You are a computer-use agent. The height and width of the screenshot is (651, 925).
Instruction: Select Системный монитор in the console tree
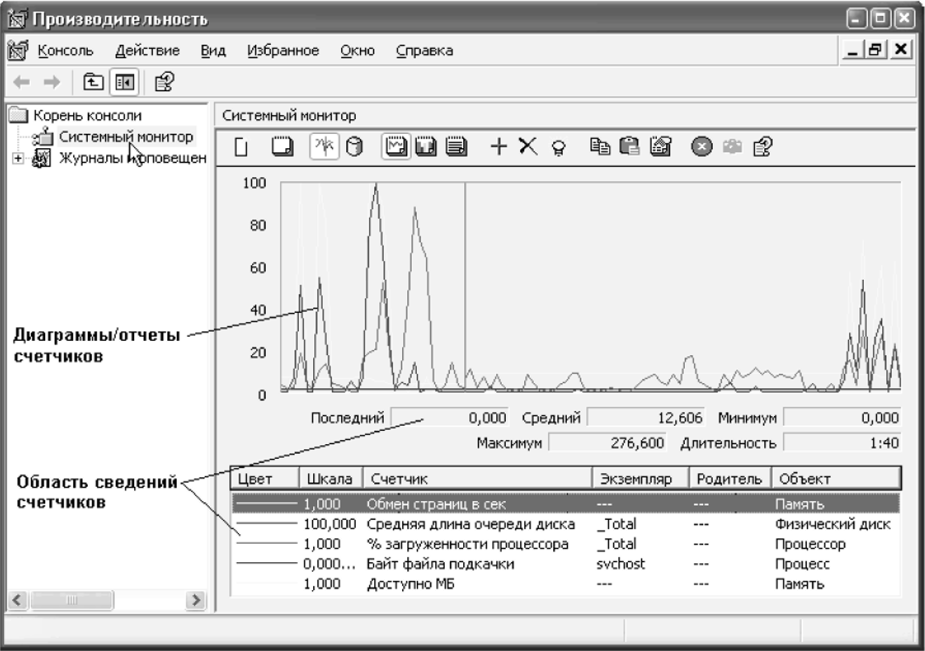tap(126, 137)
